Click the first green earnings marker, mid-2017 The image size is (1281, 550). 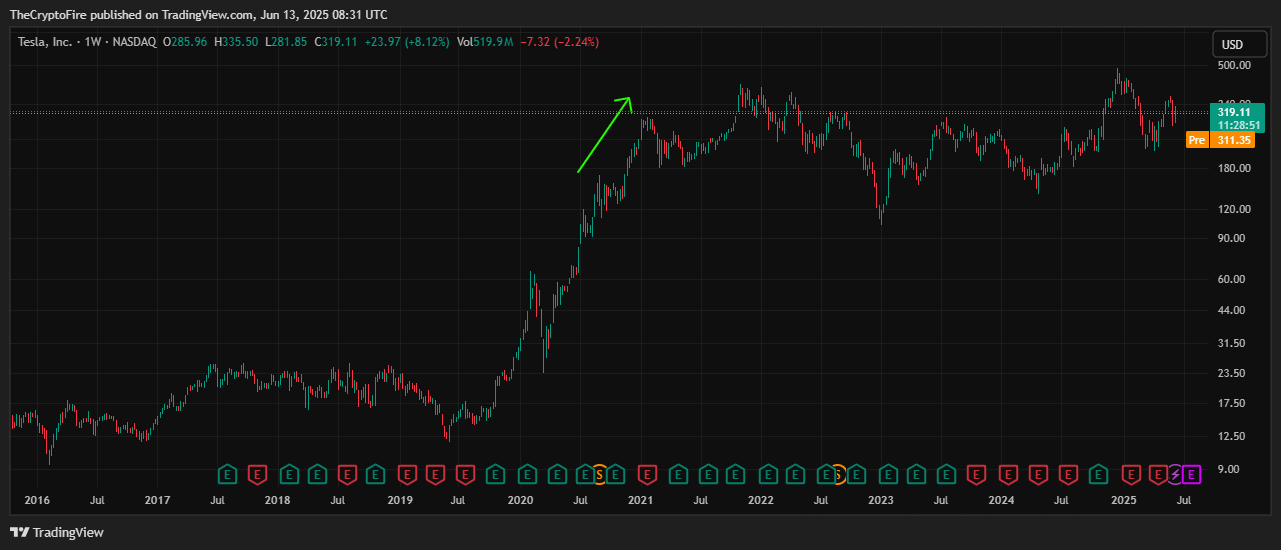pos(227,474)
